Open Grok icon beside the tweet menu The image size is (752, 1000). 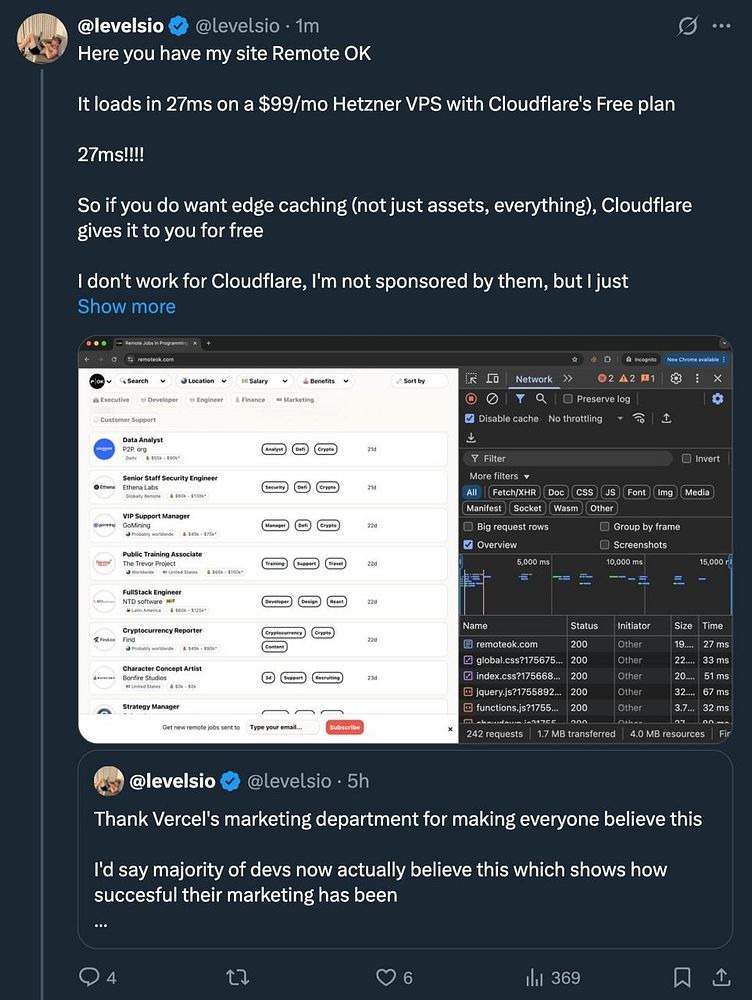(x=687, y=26)
